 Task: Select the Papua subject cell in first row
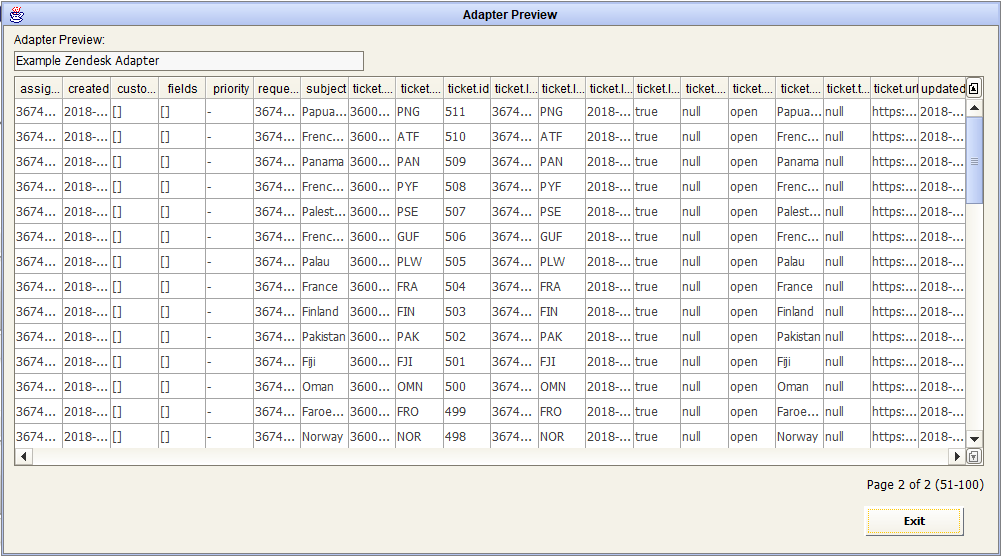[324, 111]
